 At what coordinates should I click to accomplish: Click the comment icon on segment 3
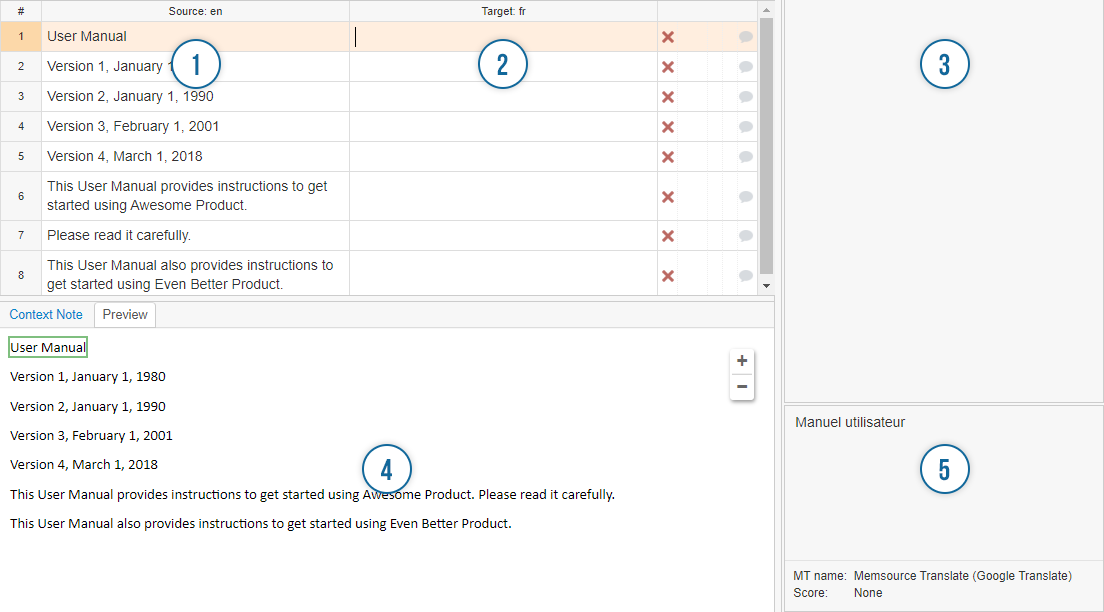pos(745,97)
